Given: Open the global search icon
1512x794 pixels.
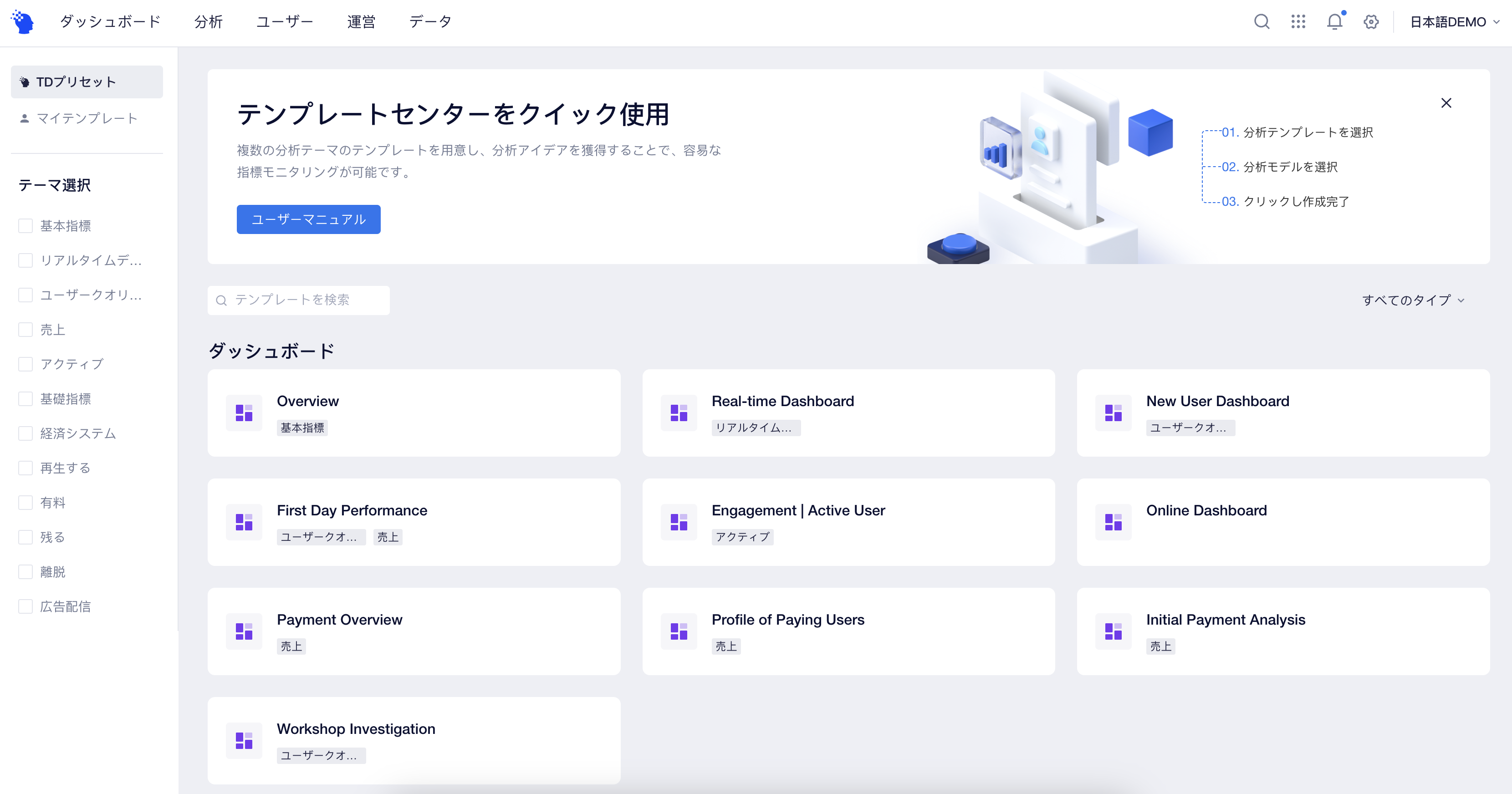Looking at the screenshot, I should (1262, 22).
